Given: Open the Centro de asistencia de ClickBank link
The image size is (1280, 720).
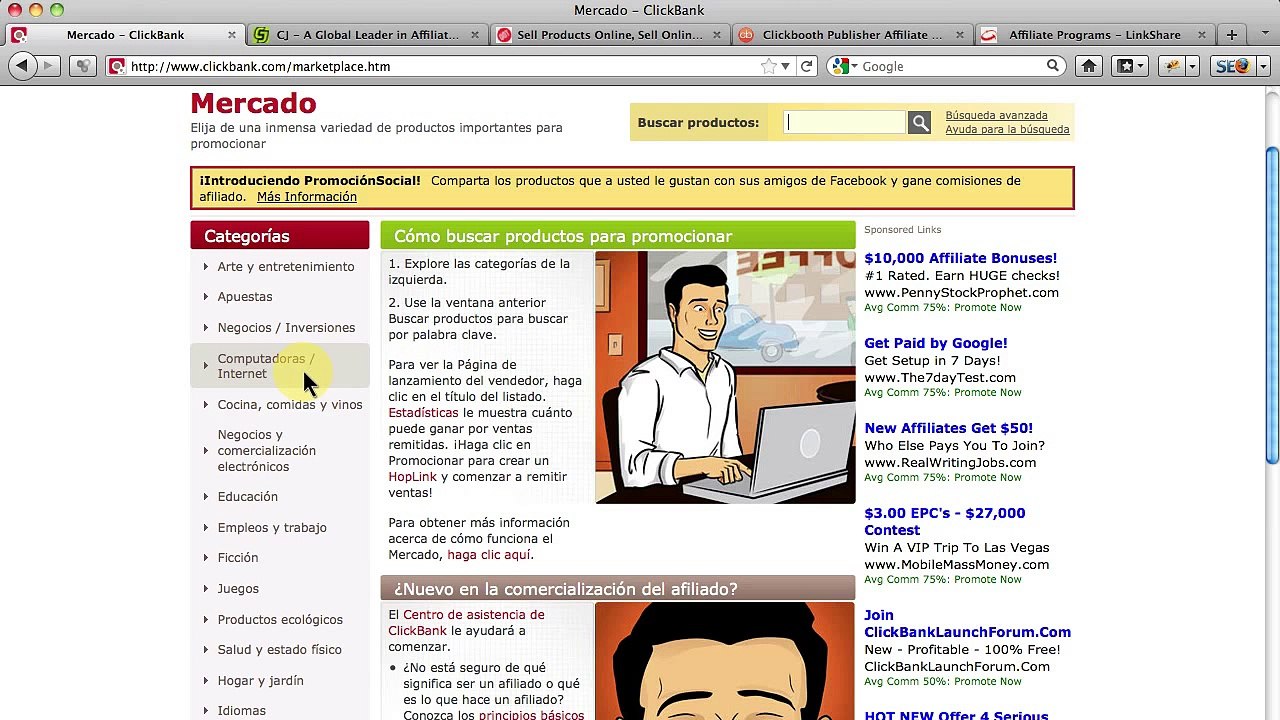Looking at the screenshot, I should [466, 622].
